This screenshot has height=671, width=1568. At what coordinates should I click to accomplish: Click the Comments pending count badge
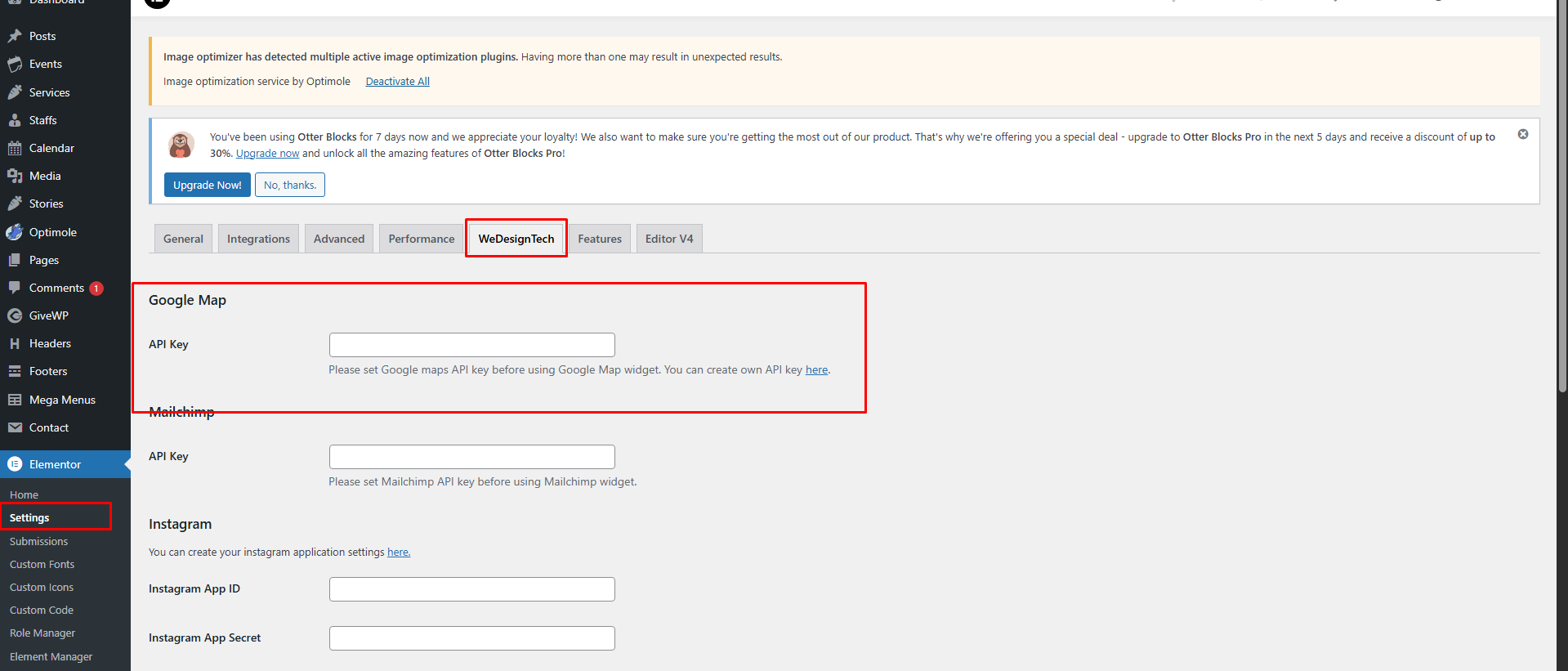(96, 289)
